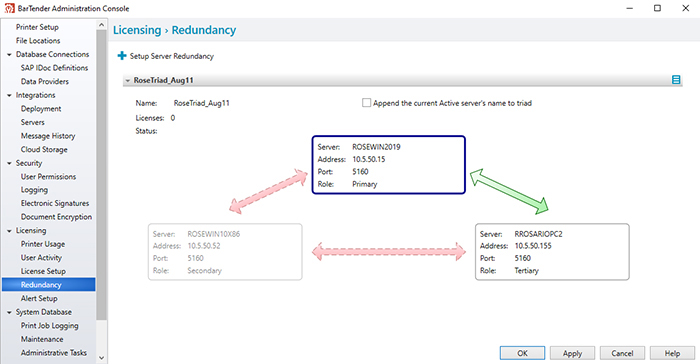Open License Setup page
This screenshot has width=700, height=364.
[x=43, y=272]
